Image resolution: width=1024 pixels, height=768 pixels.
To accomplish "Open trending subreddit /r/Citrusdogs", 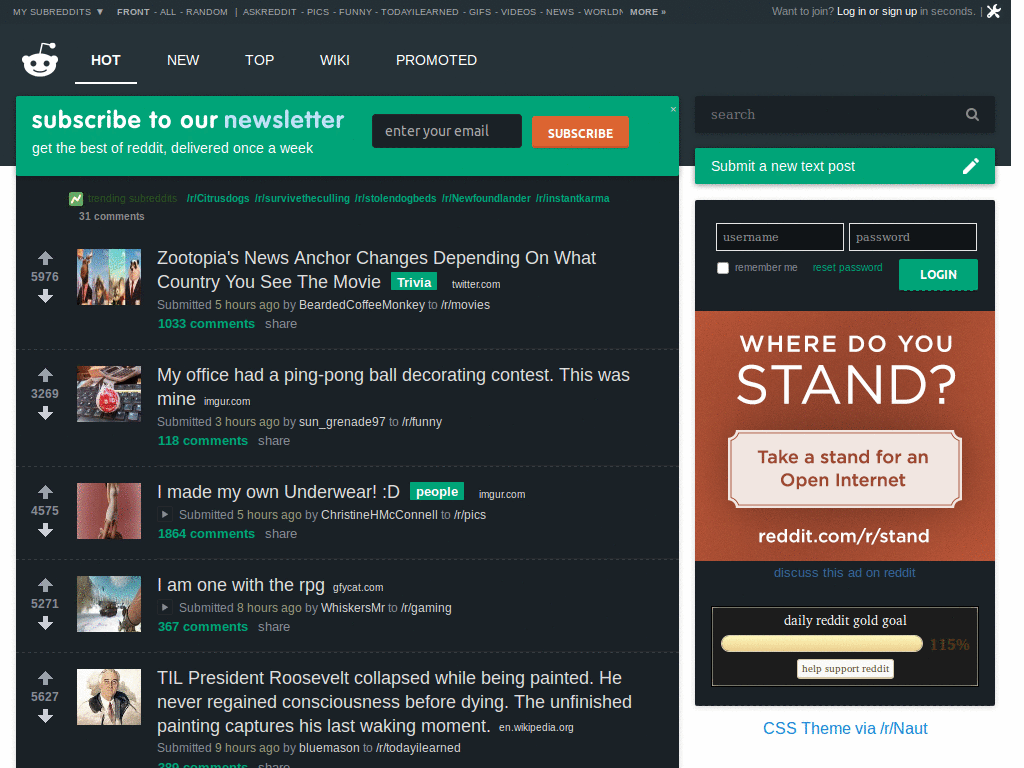I will [217, 199].
